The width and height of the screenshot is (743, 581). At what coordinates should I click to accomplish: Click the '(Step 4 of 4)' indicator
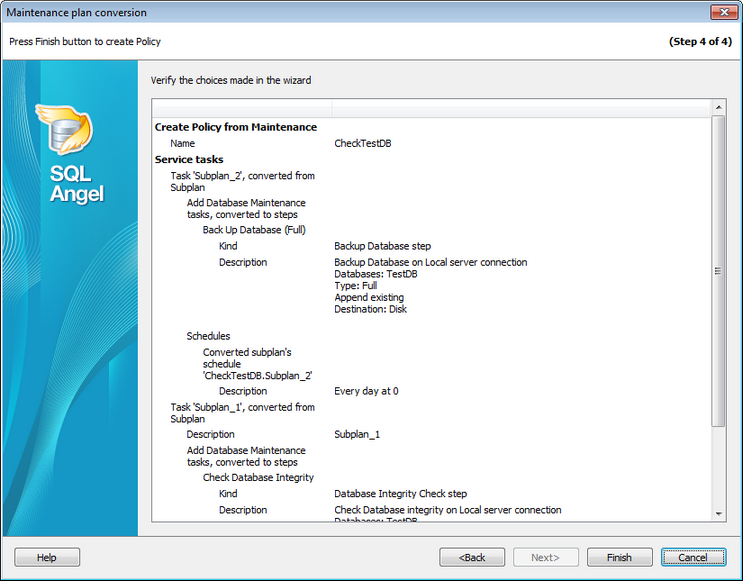(700, 41)
